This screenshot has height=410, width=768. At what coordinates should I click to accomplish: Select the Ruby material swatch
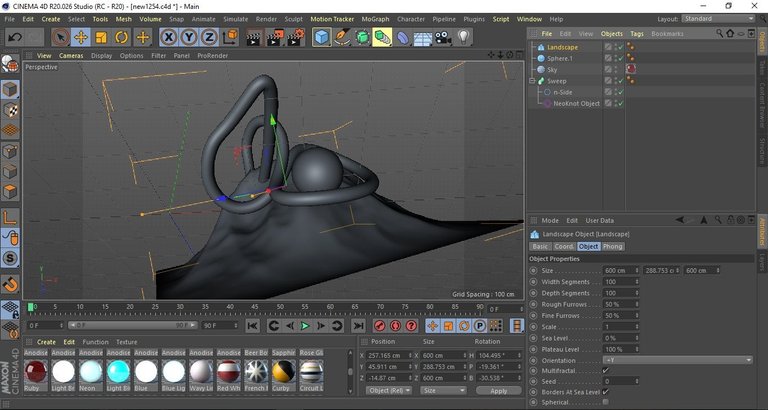tap(35, 372)
